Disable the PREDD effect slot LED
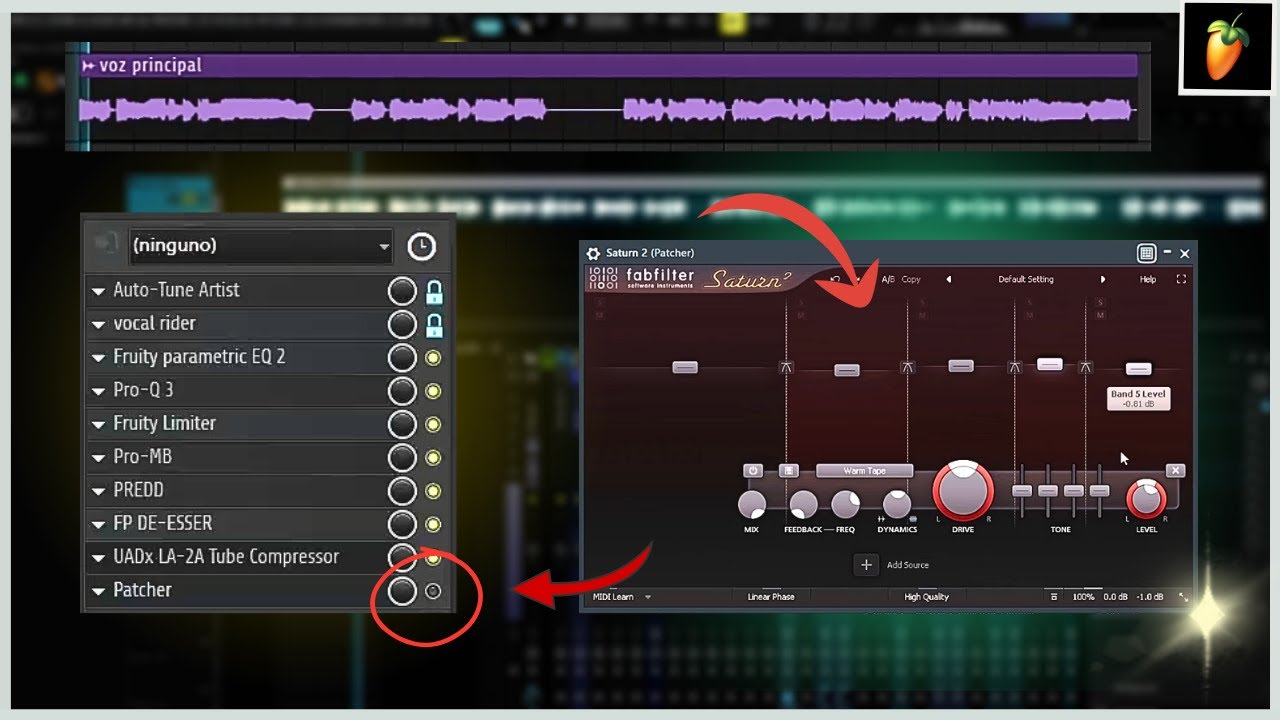The image size is (1280, 720). click(433, 491)
